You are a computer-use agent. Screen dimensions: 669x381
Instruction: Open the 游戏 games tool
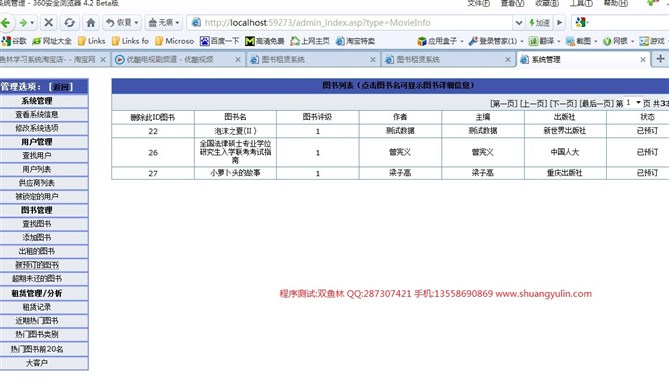point(653,41)
